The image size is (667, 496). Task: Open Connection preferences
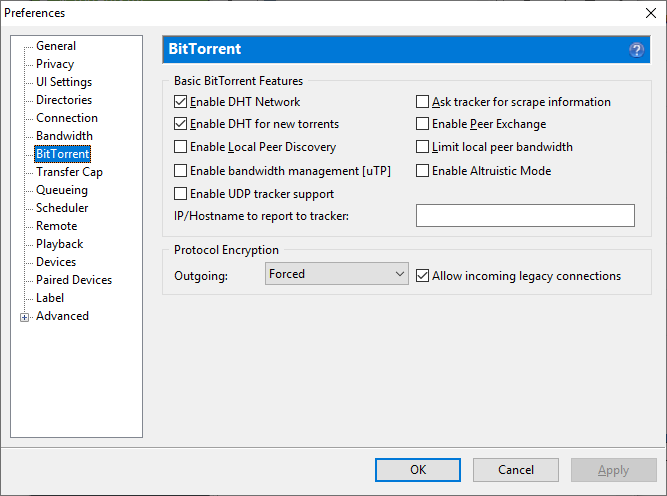click(67, 118)
